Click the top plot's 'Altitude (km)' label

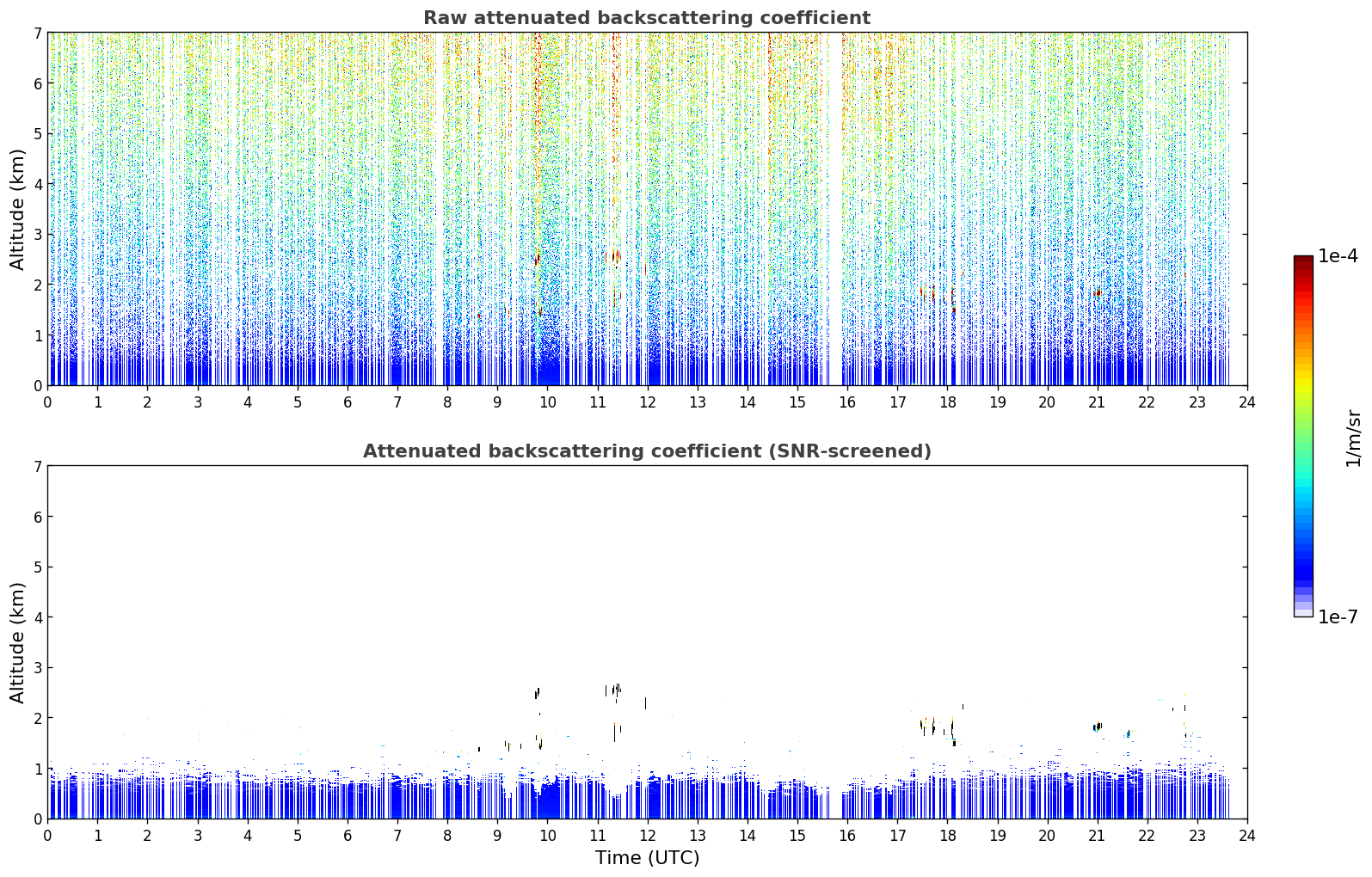point(17,209)
